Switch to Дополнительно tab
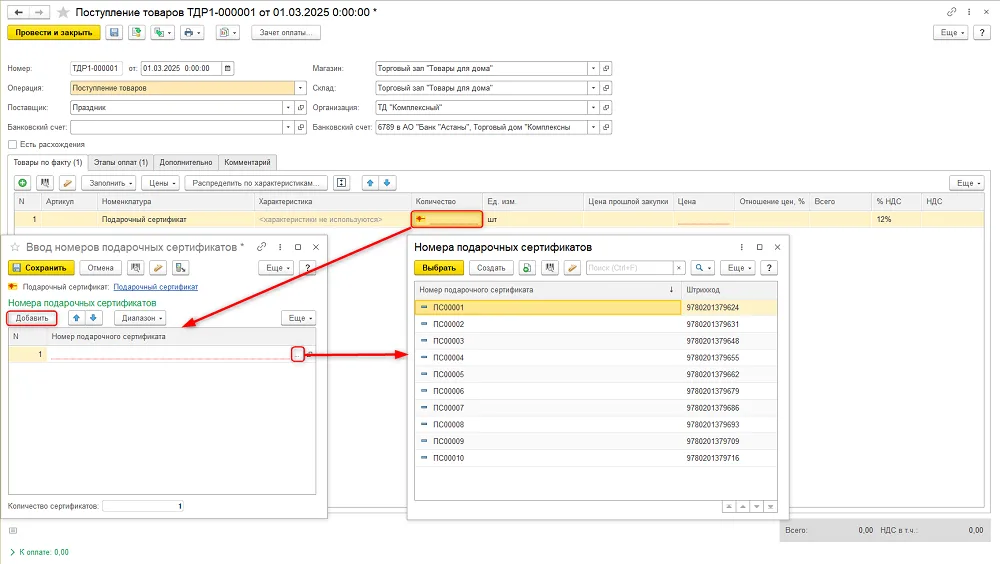This screenshot has width=1000, height=564. [186, 163]
